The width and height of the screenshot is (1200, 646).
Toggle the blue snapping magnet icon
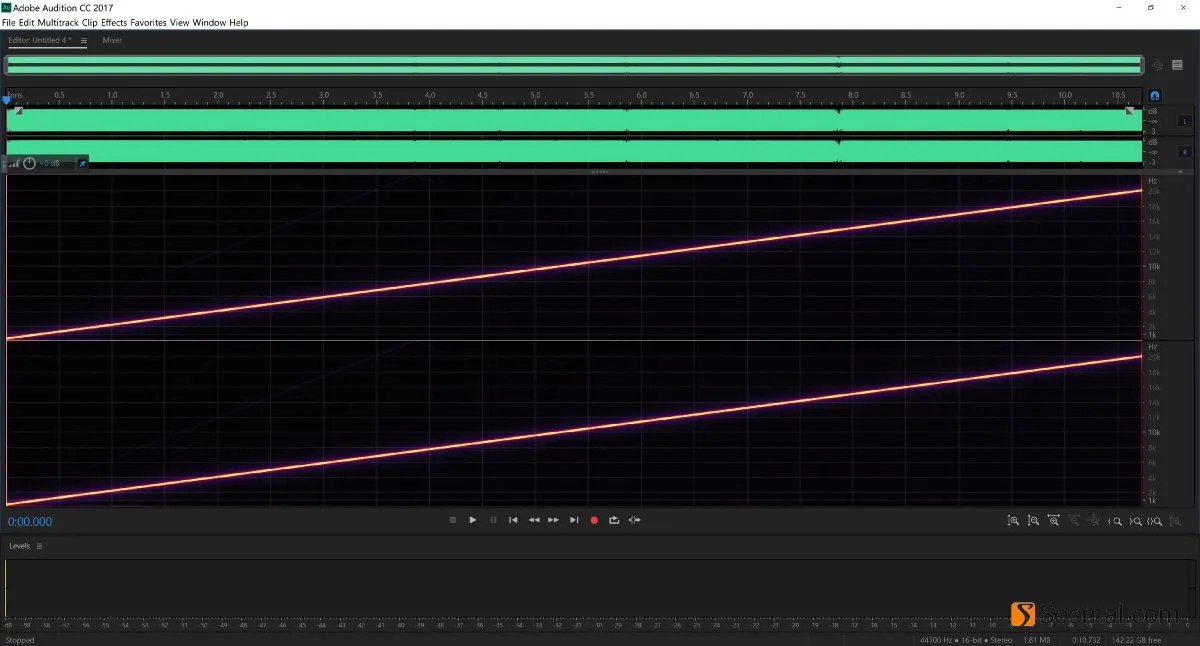pos(1155,96)
